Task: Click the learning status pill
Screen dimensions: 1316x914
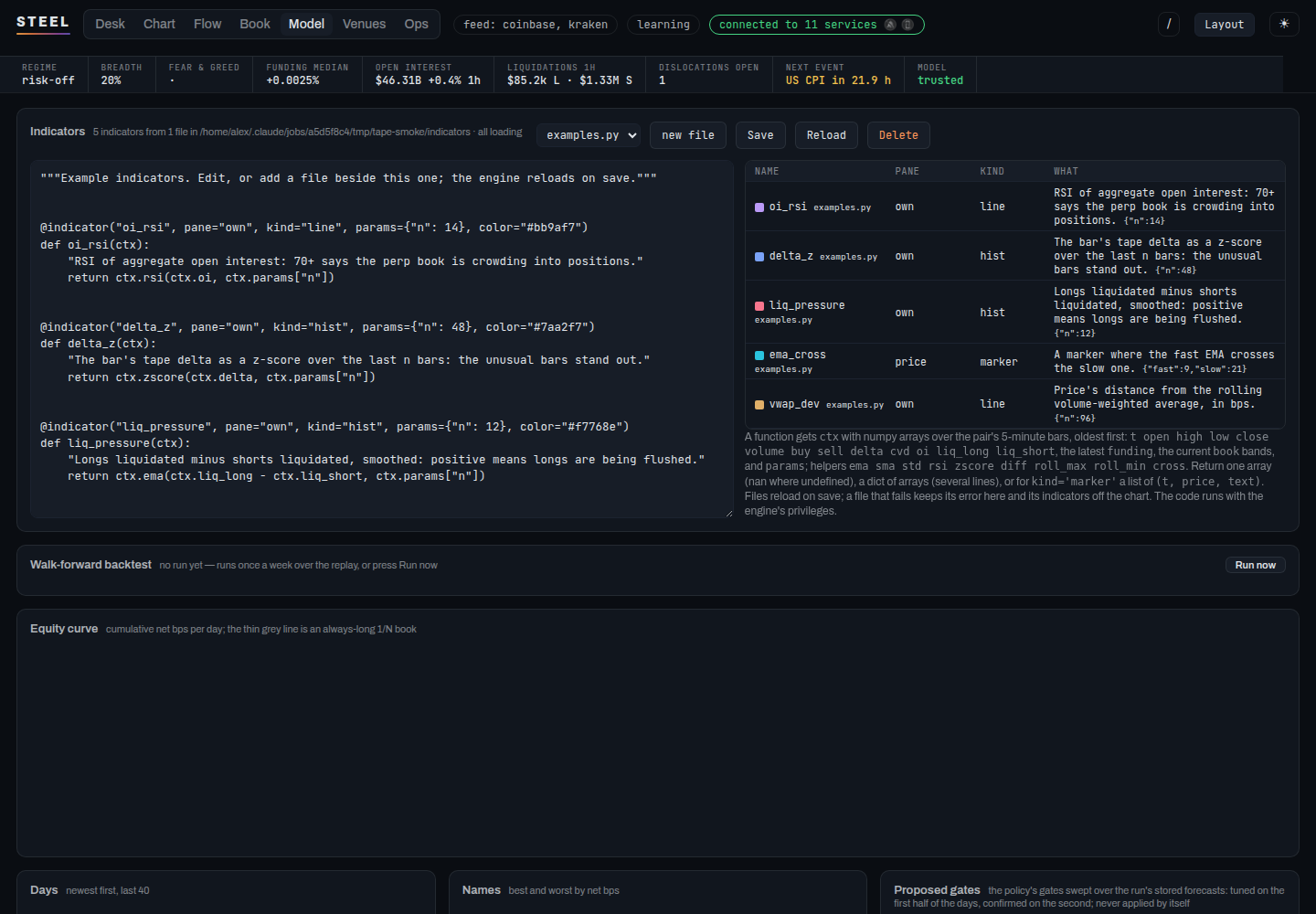Action: 663,25
